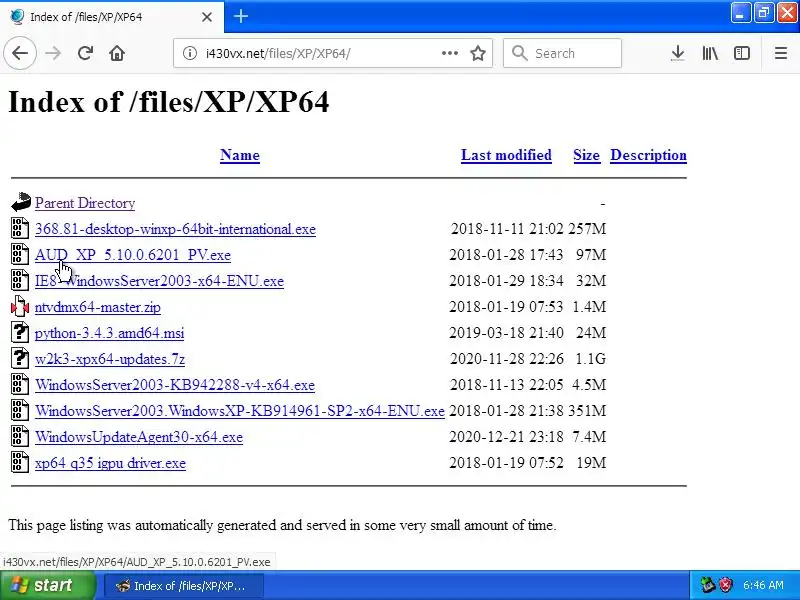Click the green system tray icon
This screenshot has height=600, width=800.
coord(708,585)
